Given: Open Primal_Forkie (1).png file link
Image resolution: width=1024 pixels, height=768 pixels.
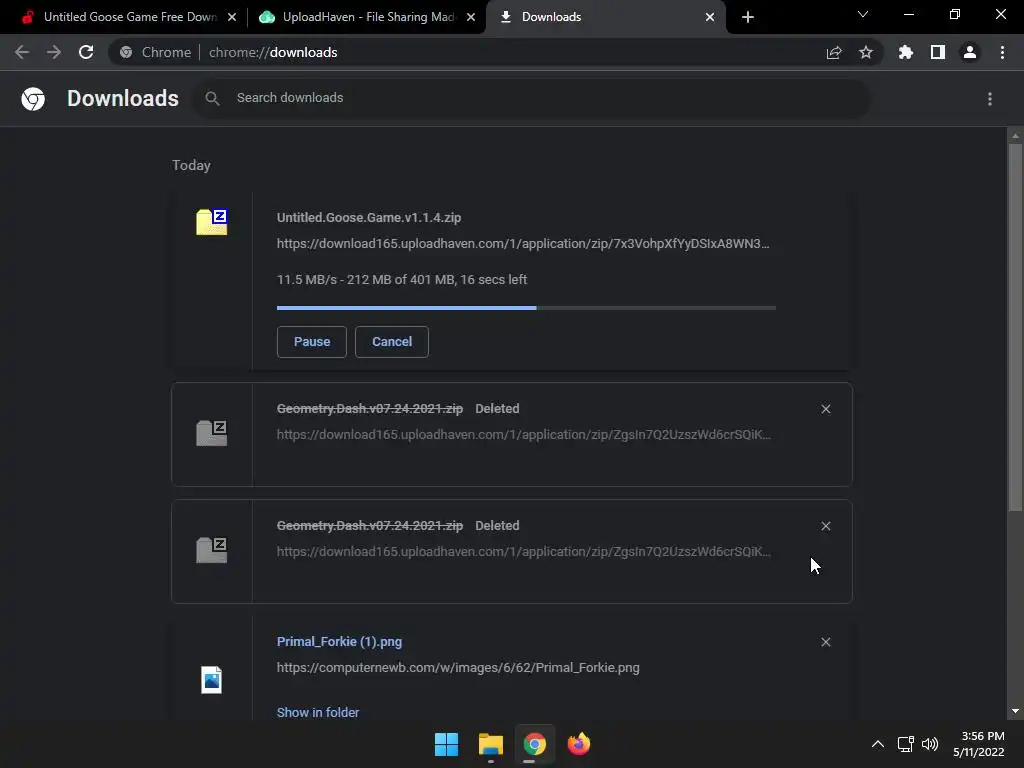Looking at the screenshot, I should pyautogui.click(x=340, y=642).
